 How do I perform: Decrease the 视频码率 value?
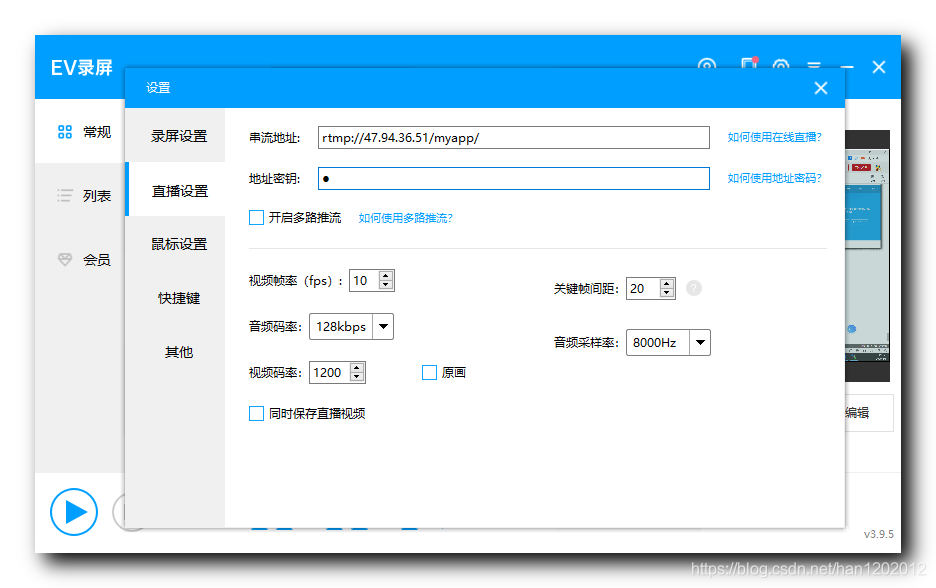(357, 377)
